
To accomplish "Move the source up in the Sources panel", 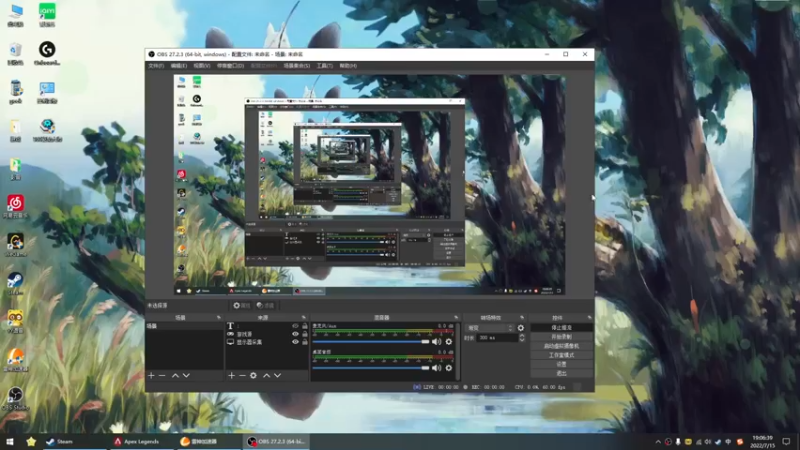I will click(266, 376).
